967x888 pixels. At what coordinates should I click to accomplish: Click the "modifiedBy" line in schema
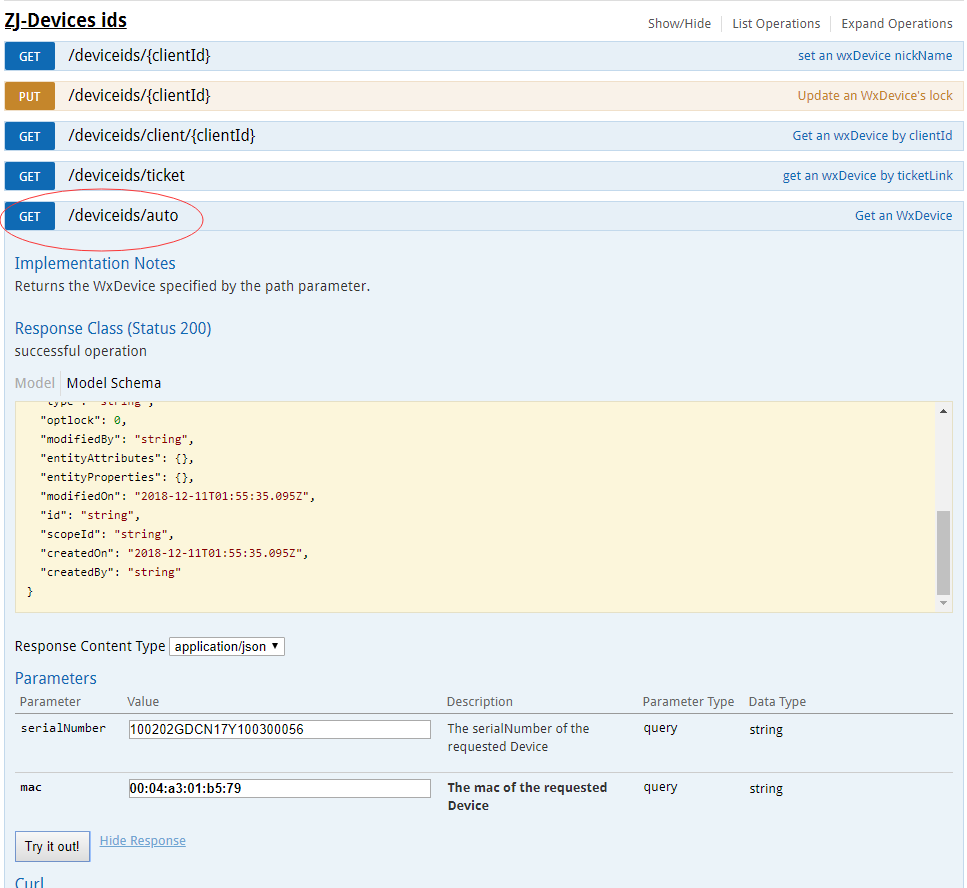(x=117, y=440)
